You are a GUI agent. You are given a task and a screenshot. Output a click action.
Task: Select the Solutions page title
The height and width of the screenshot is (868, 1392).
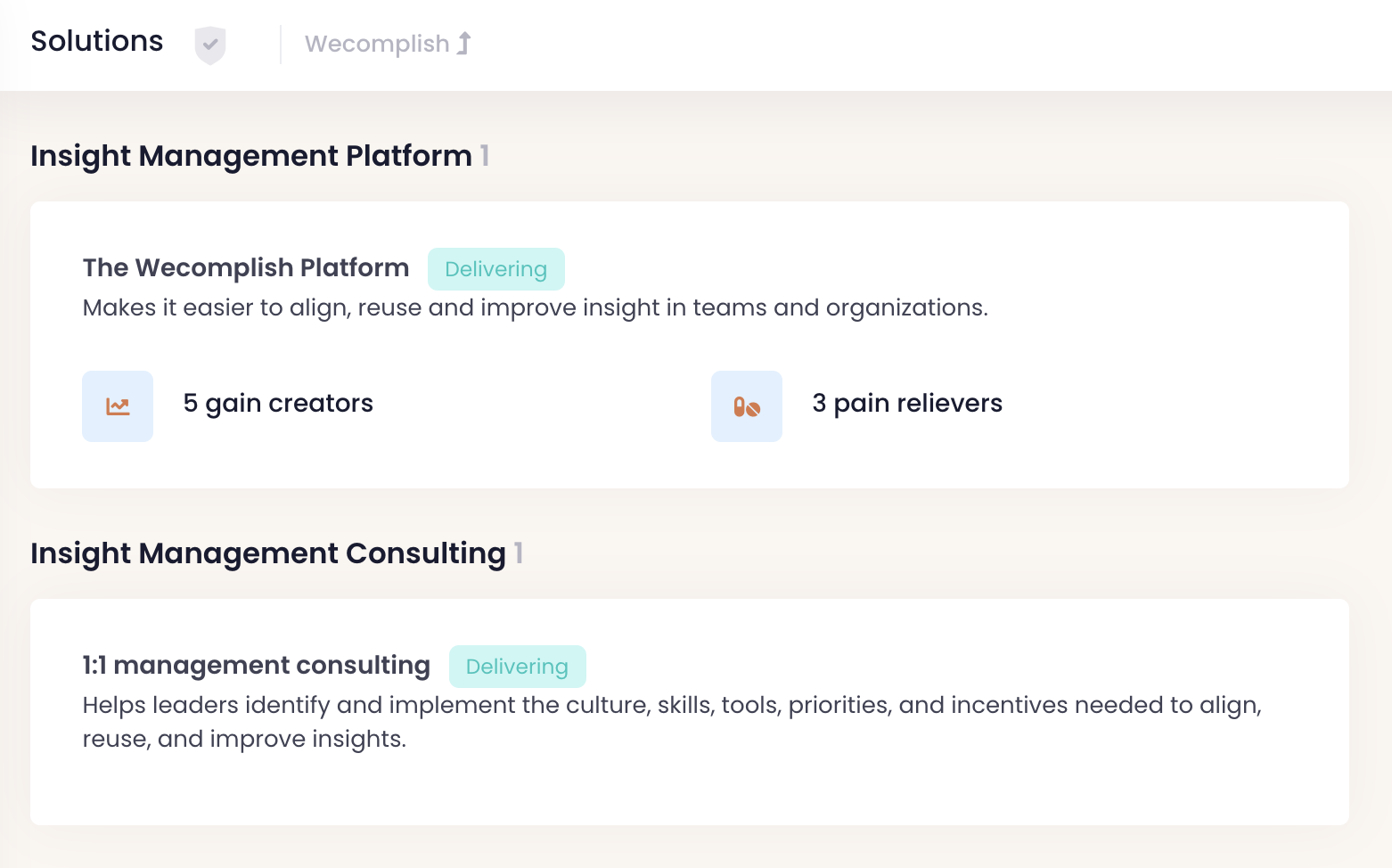tap(97, 41)
